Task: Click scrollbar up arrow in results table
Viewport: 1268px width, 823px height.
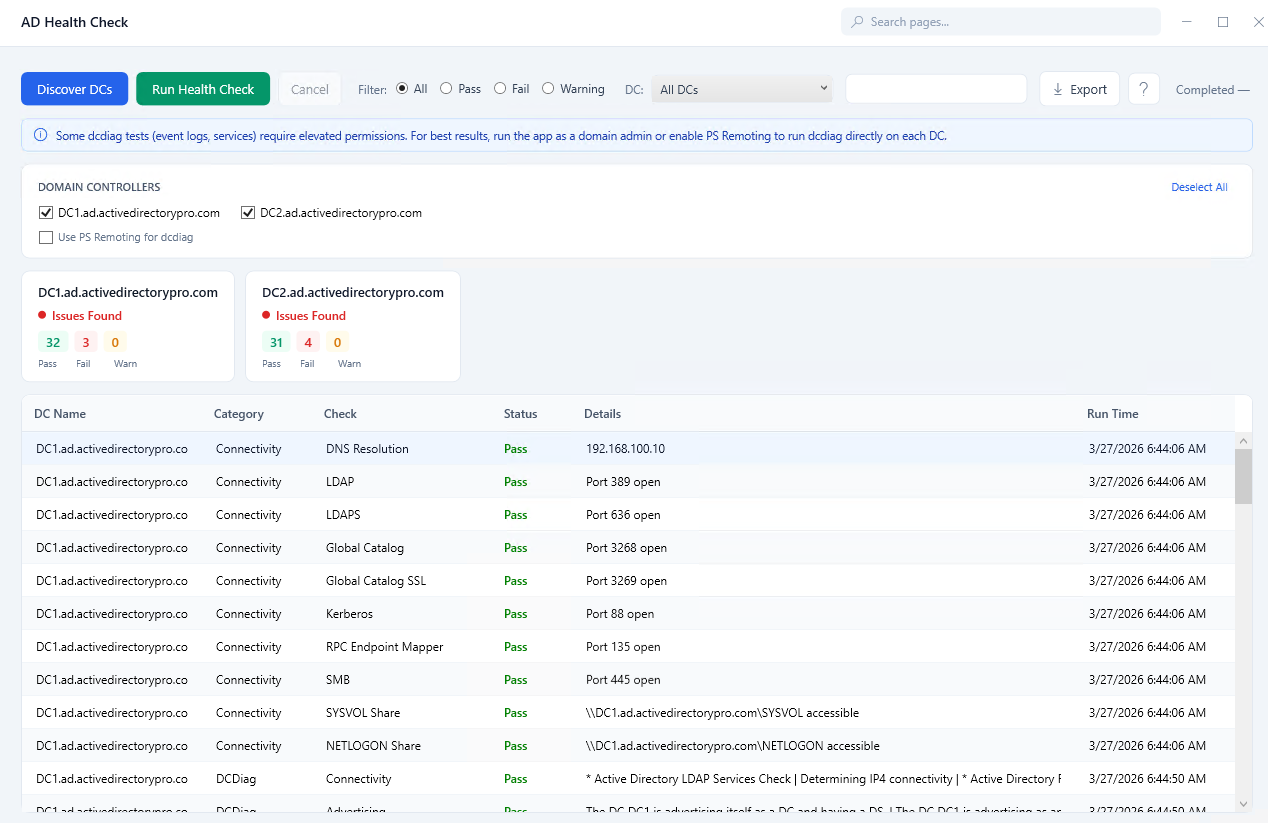Action: pyautogui.click(x=1243, y=441)
